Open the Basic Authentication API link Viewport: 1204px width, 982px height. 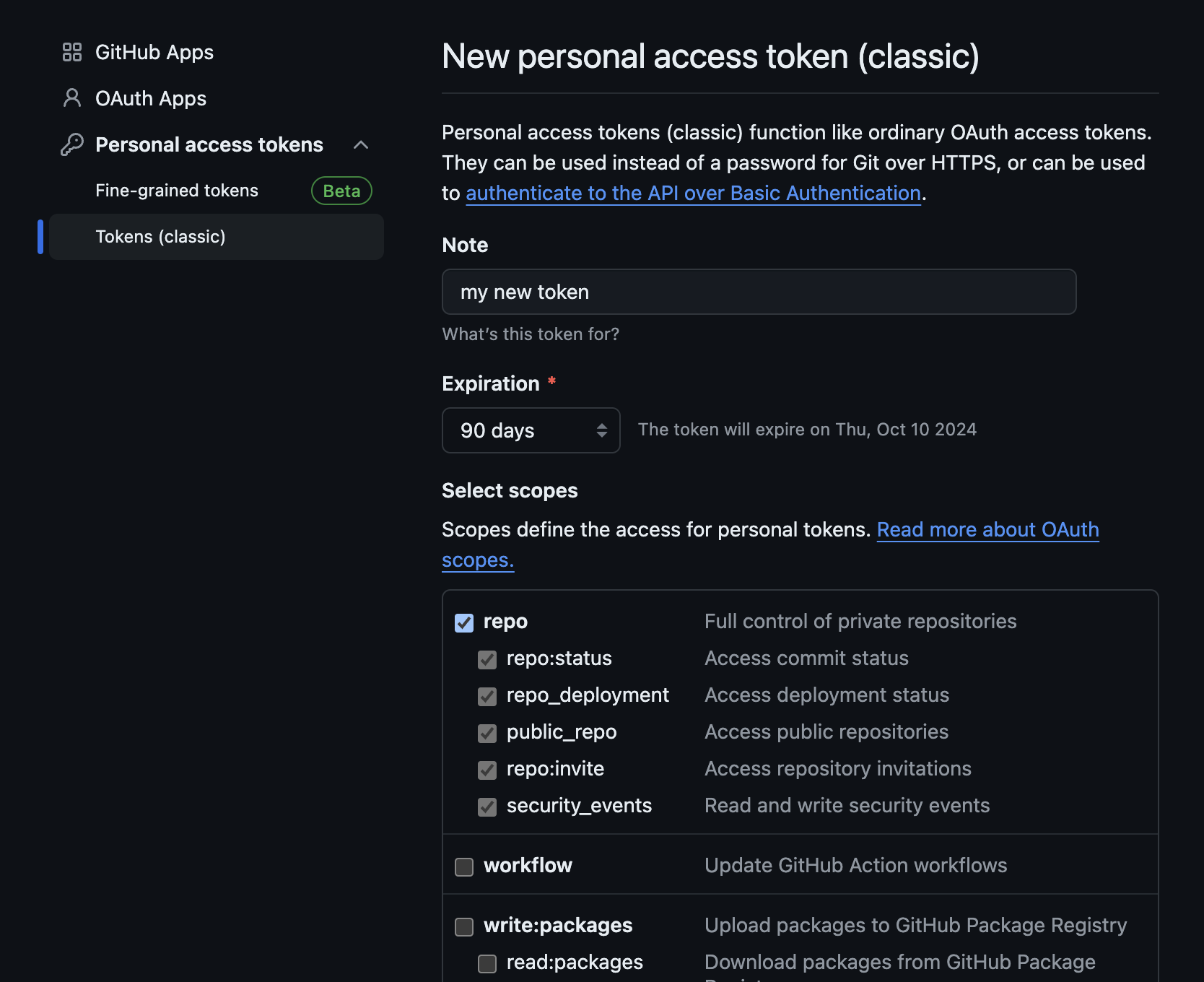coord(693,194)
